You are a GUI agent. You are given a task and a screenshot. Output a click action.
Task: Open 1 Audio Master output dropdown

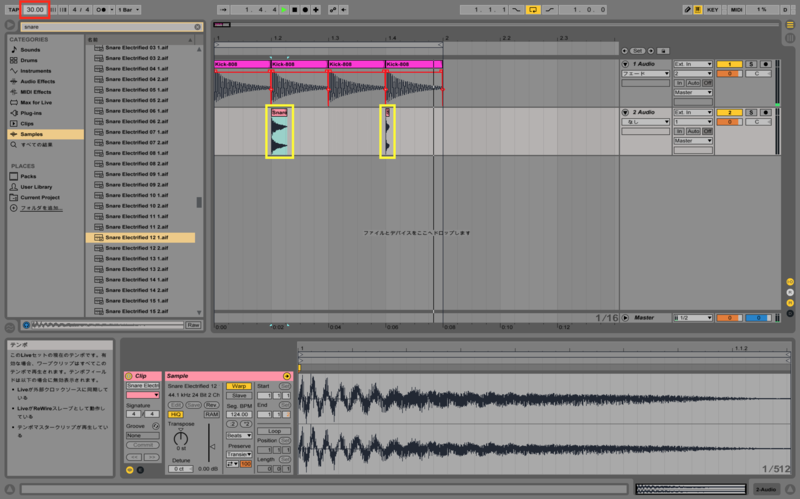pyautogui.click(x=692, y=92)
